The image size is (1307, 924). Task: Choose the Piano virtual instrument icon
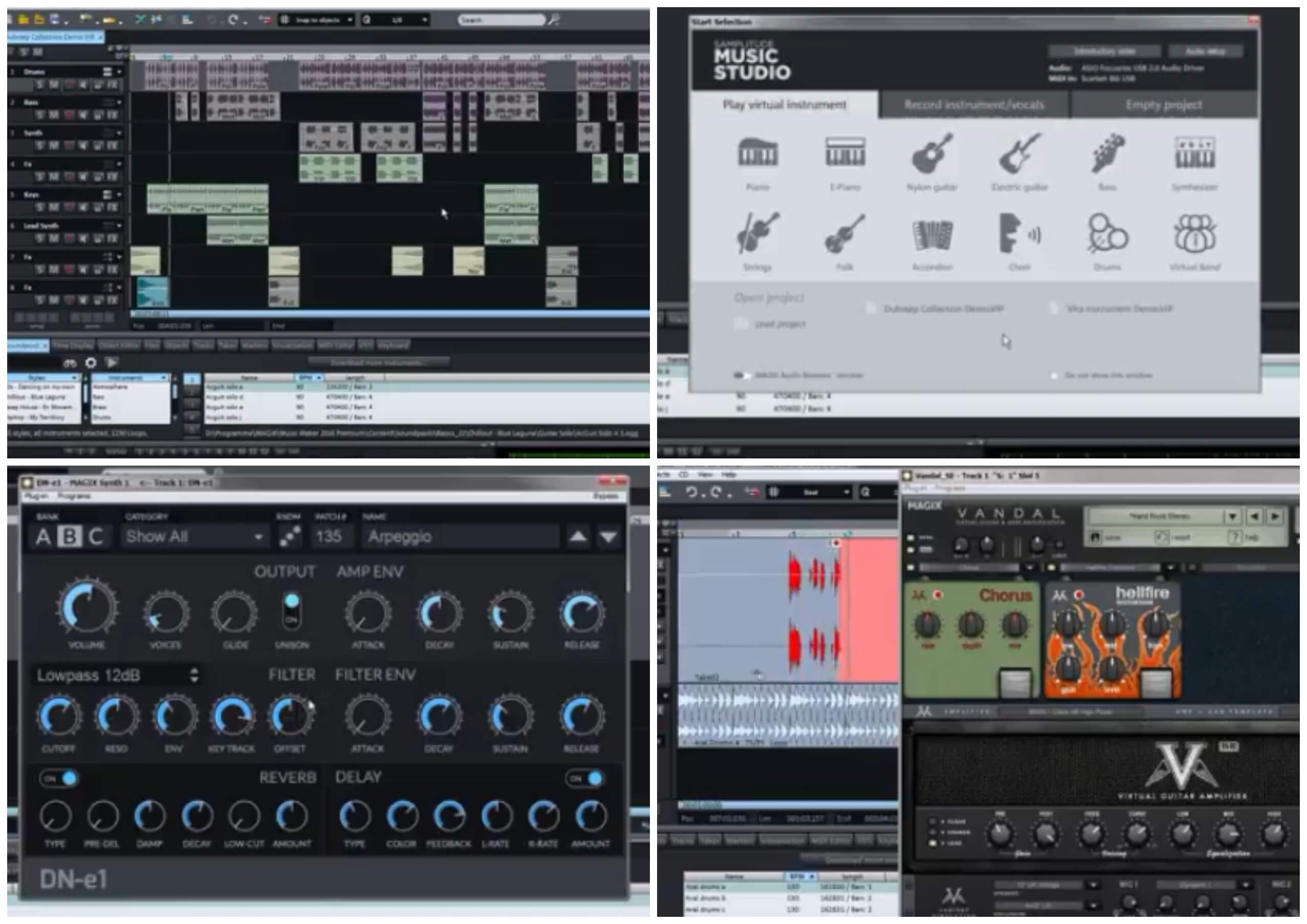(757, 152)
